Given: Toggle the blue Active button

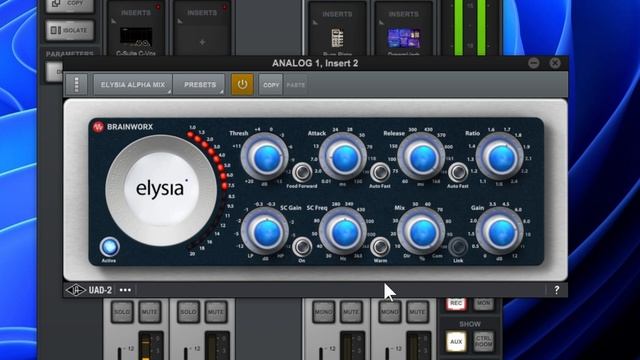Looking at the screenshot, I should 109,247.
